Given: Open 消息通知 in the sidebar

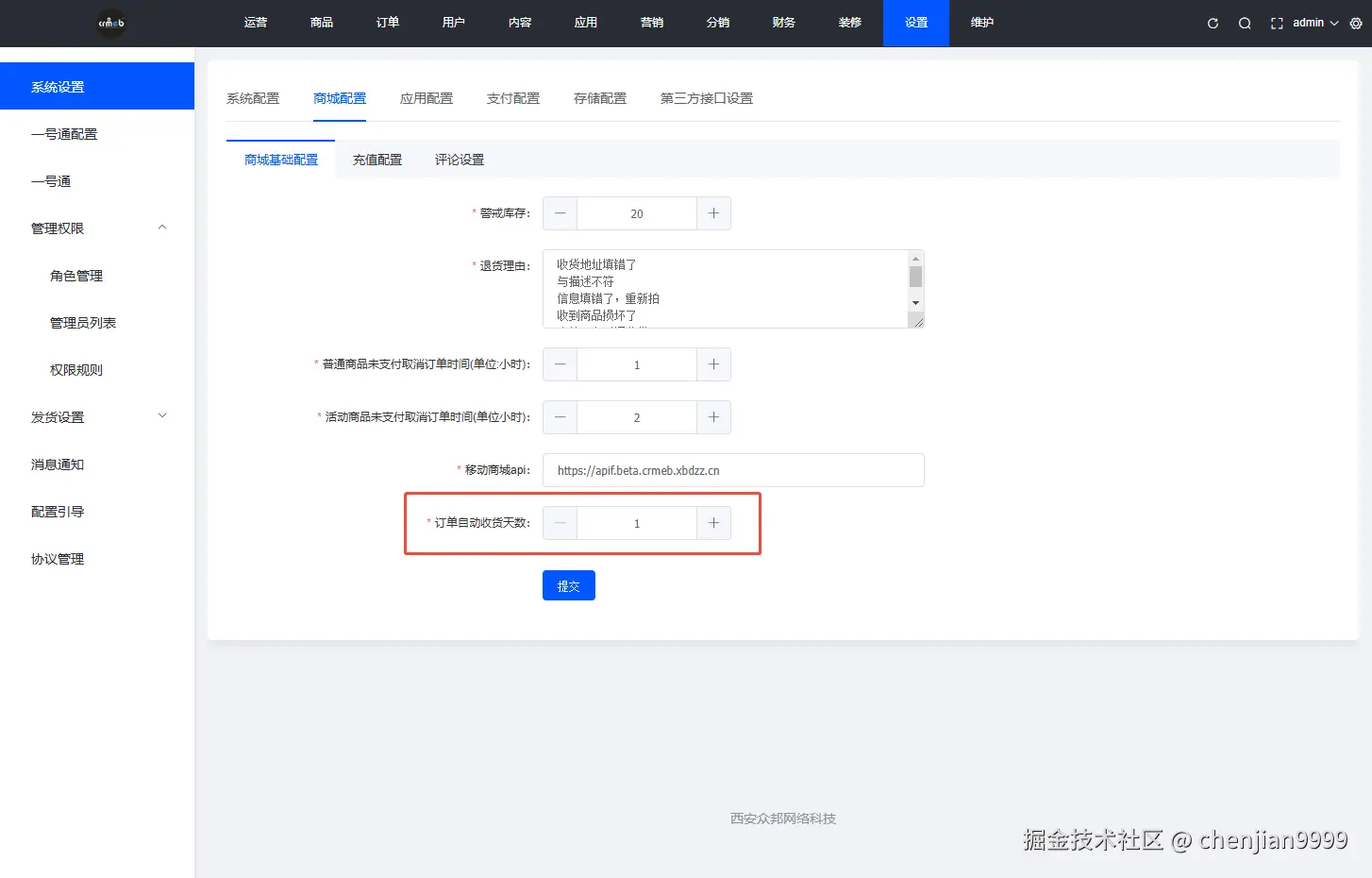Looking at the screenshot, I should pyautogui.click(x=97, y=464).
